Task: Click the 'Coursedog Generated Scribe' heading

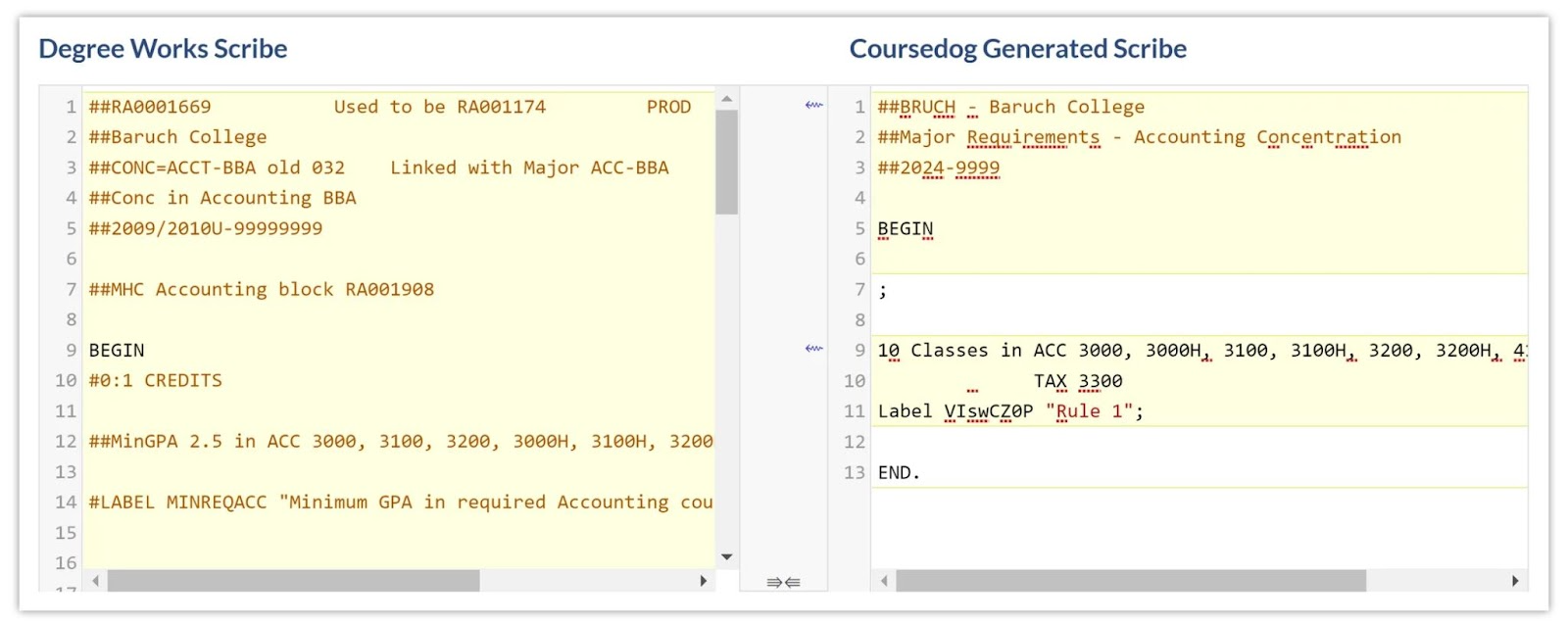Action: coord(1018,49)
